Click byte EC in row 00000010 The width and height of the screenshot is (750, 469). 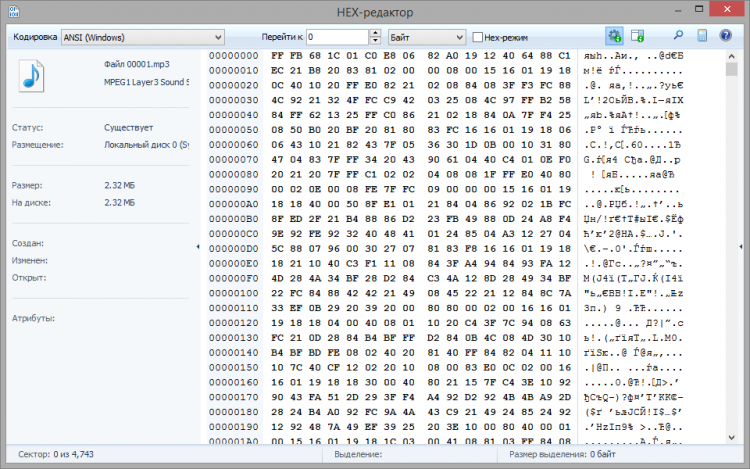click(277, 70)
